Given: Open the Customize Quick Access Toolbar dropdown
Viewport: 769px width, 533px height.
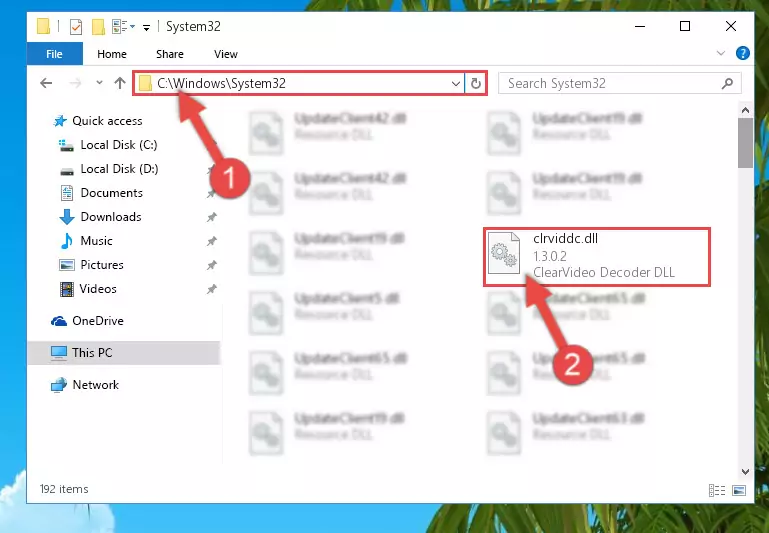Looking at the screenshot, I should tap(146, 27).
